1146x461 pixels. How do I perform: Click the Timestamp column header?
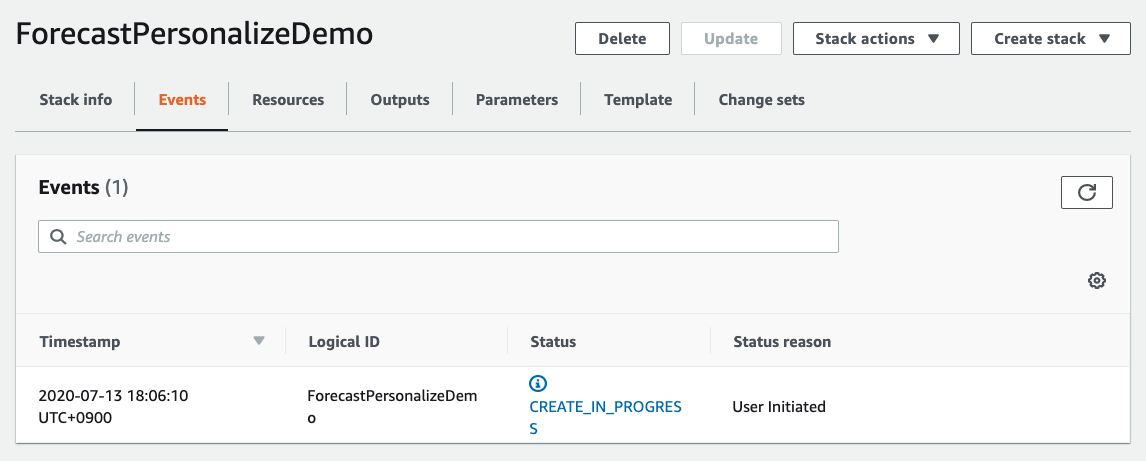point(80,341)
